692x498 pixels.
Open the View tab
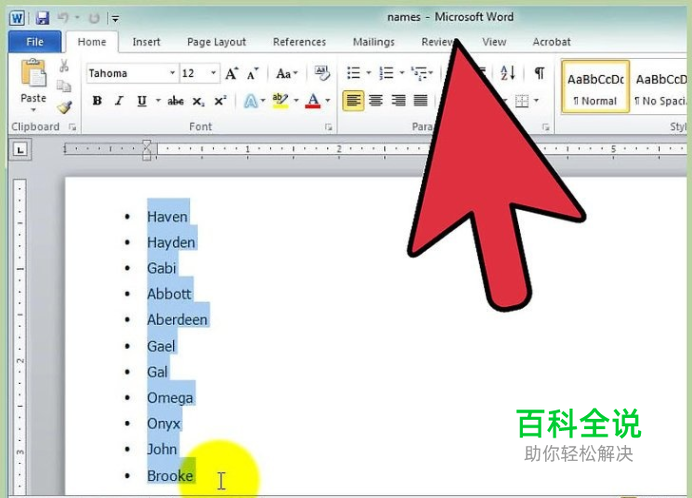coord(494,42)
